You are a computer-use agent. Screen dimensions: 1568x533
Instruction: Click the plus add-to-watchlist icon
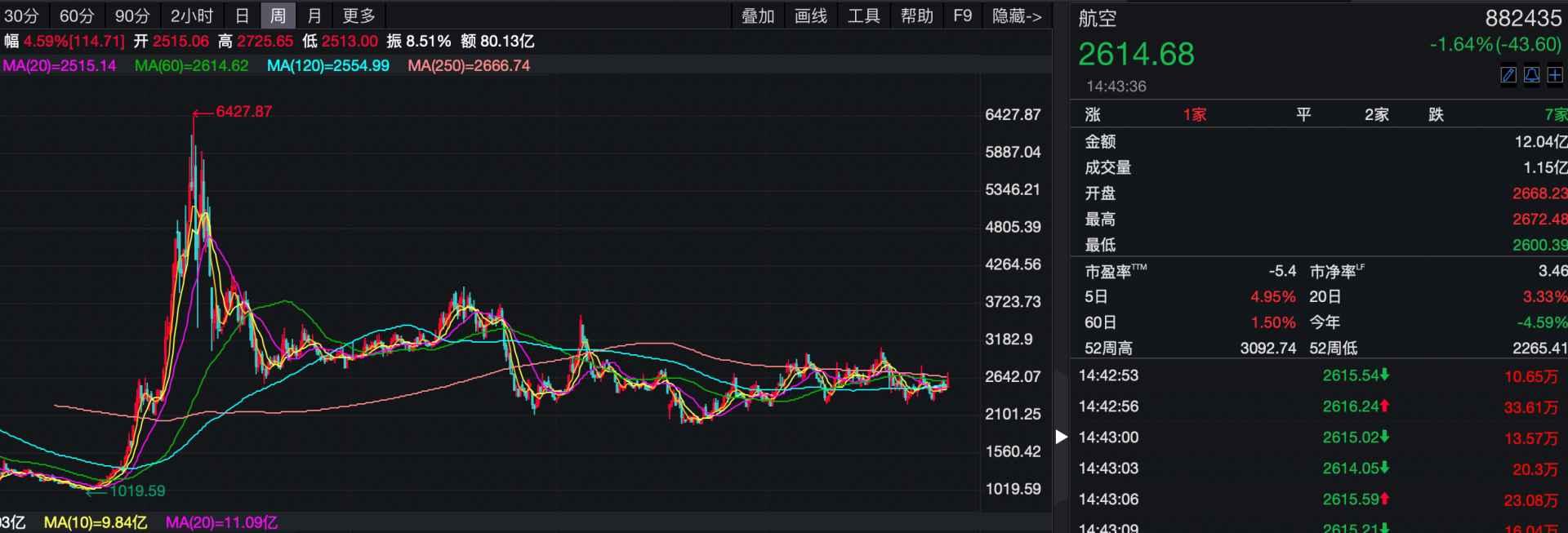(x=1555, y=75)
